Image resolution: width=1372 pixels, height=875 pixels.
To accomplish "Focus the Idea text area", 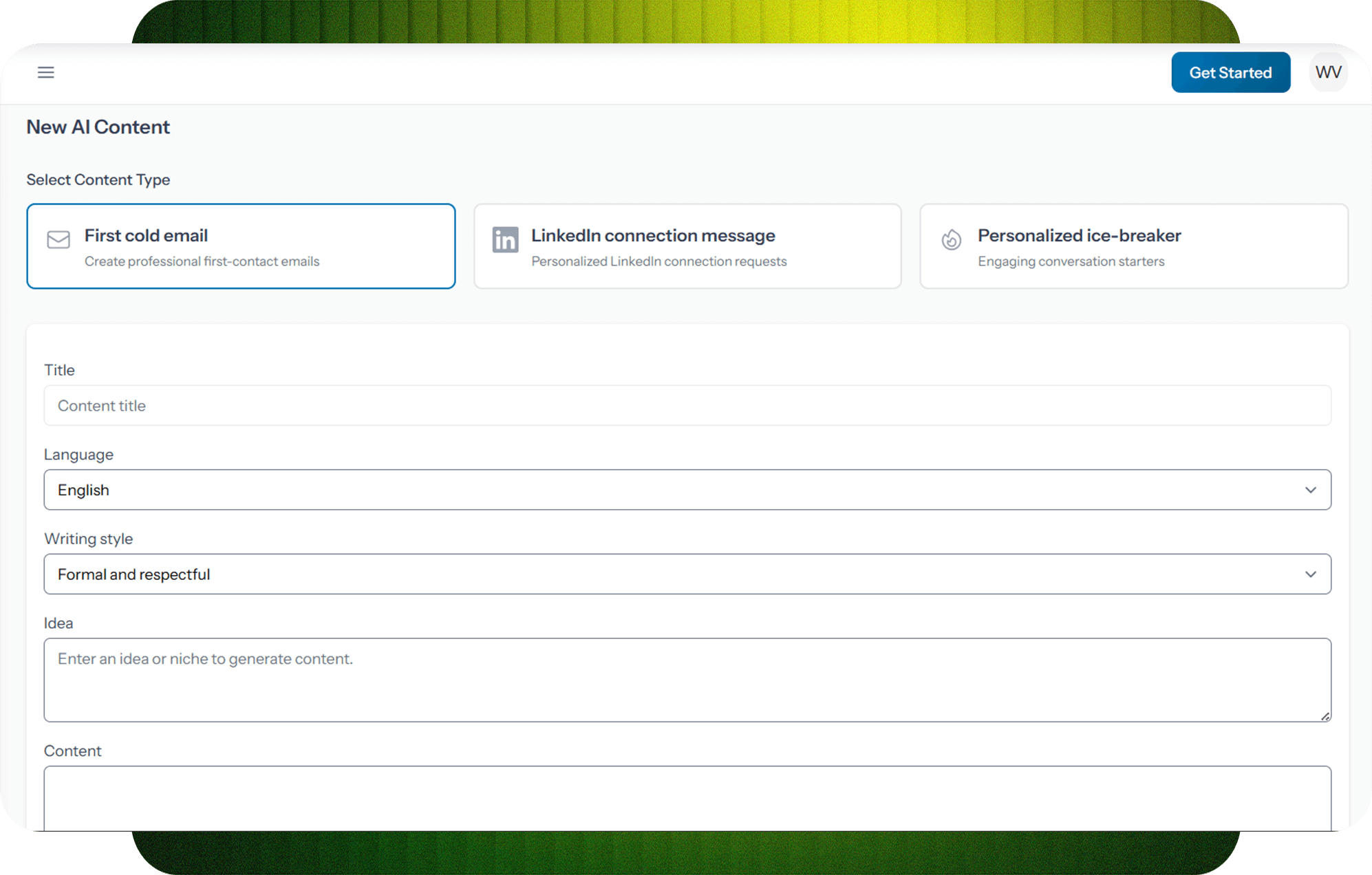I will [x=687, y=680].
